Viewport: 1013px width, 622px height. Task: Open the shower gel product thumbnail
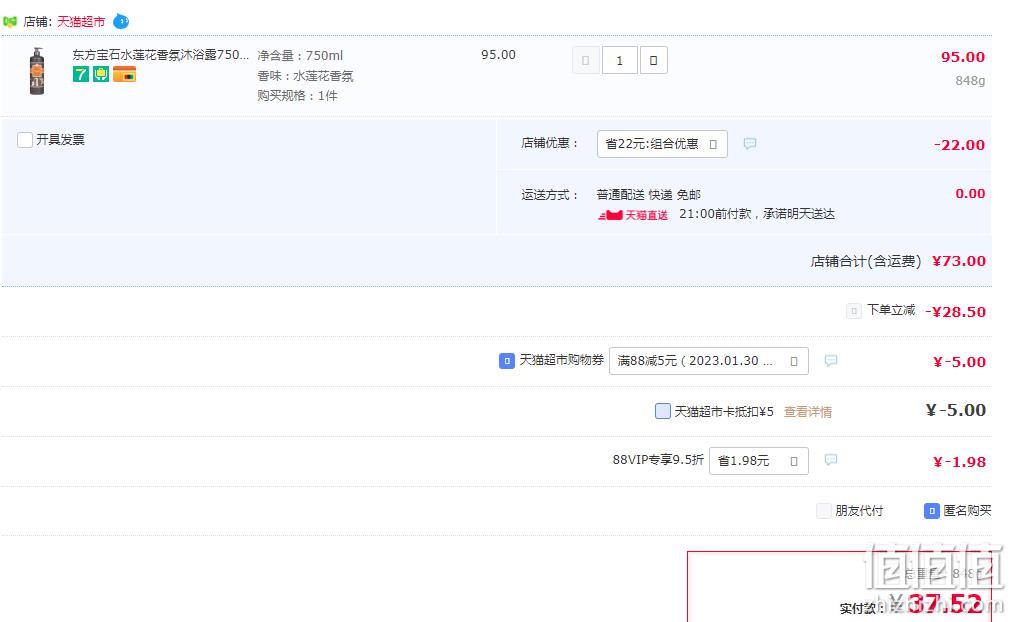(37, 71)
